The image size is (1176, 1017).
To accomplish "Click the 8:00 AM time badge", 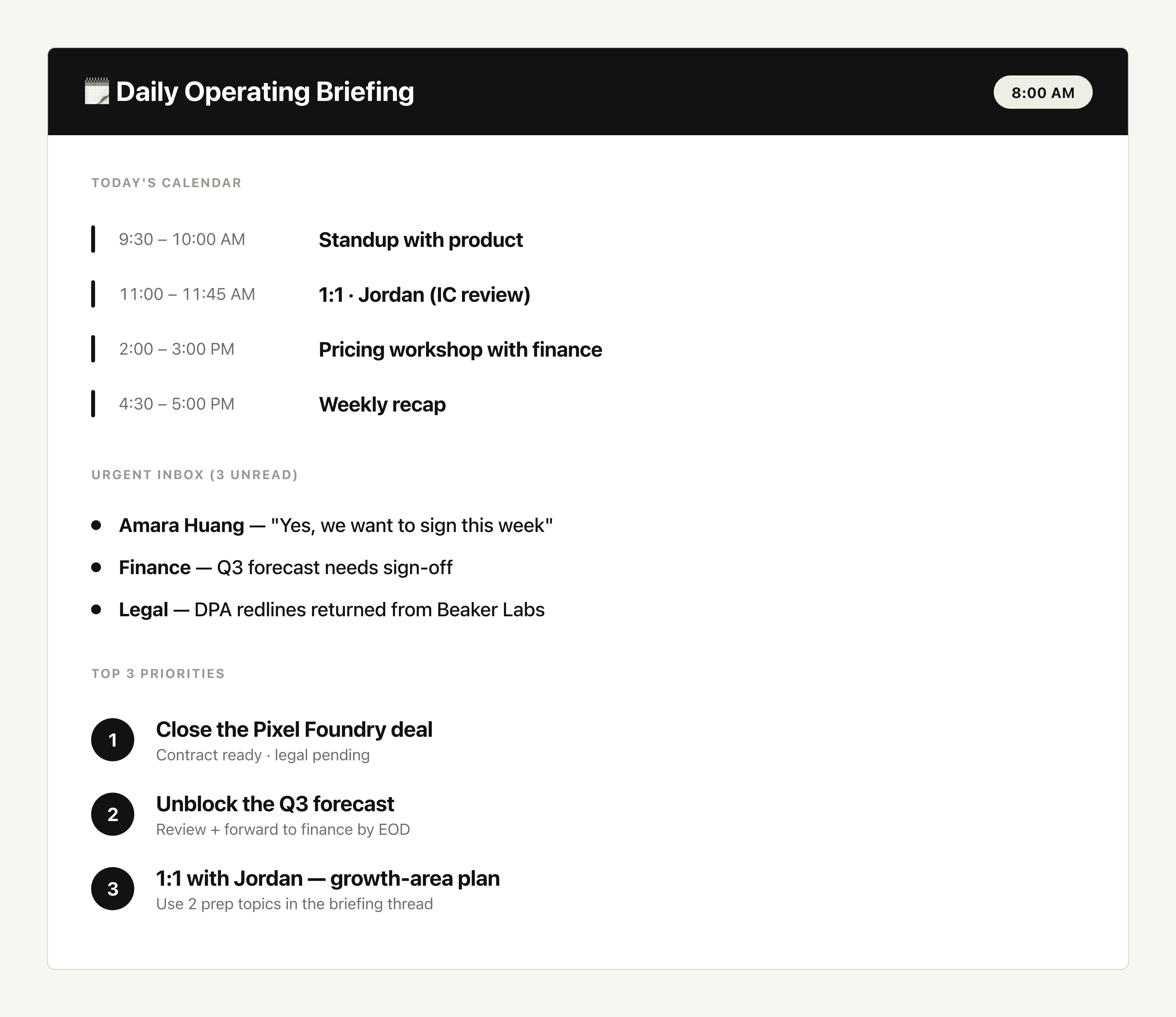I will pyautogui.click(x=1043, y=92).
